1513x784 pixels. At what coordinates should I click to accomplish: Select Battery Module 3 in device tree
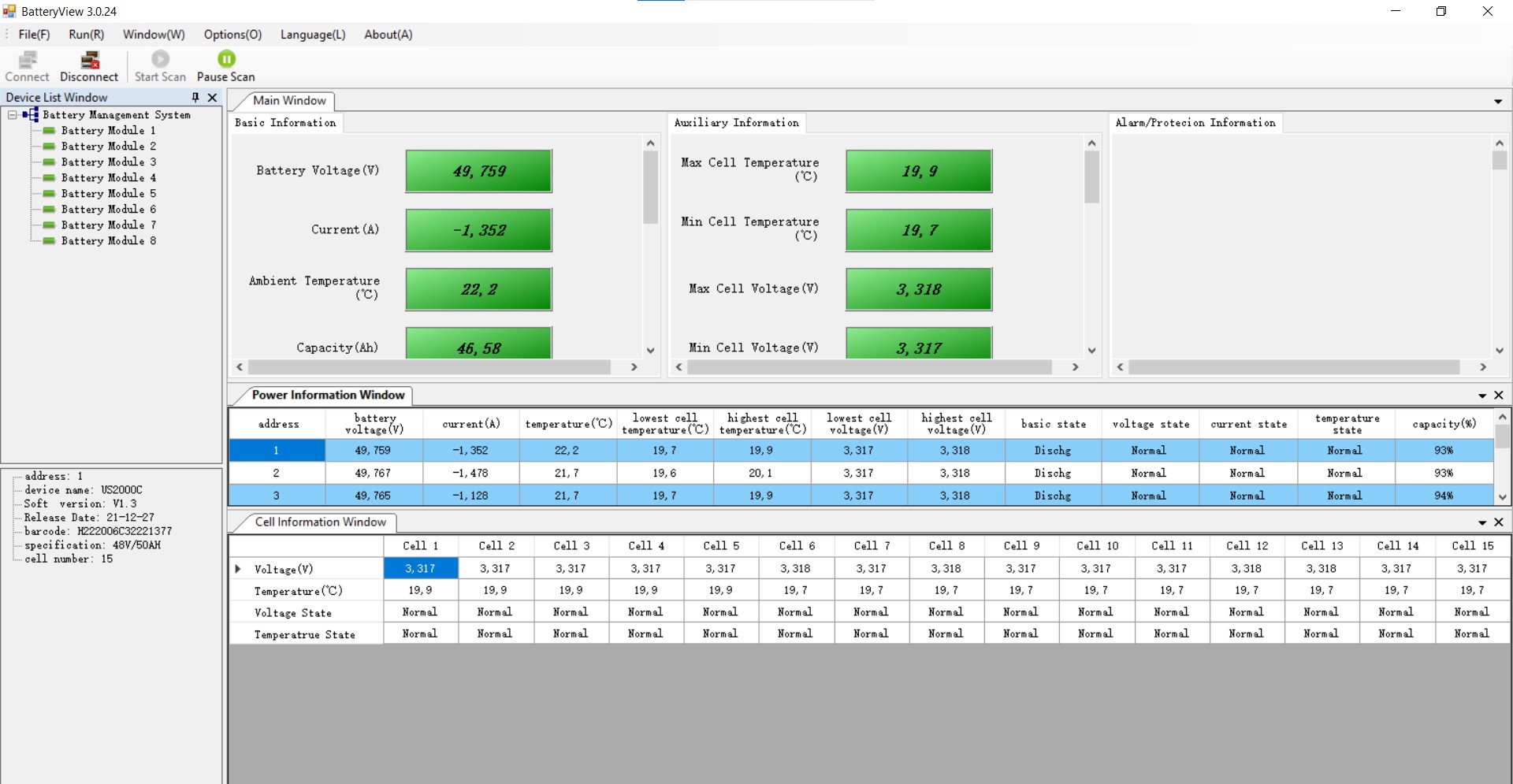pyautogui.click(x=108, y=162)
